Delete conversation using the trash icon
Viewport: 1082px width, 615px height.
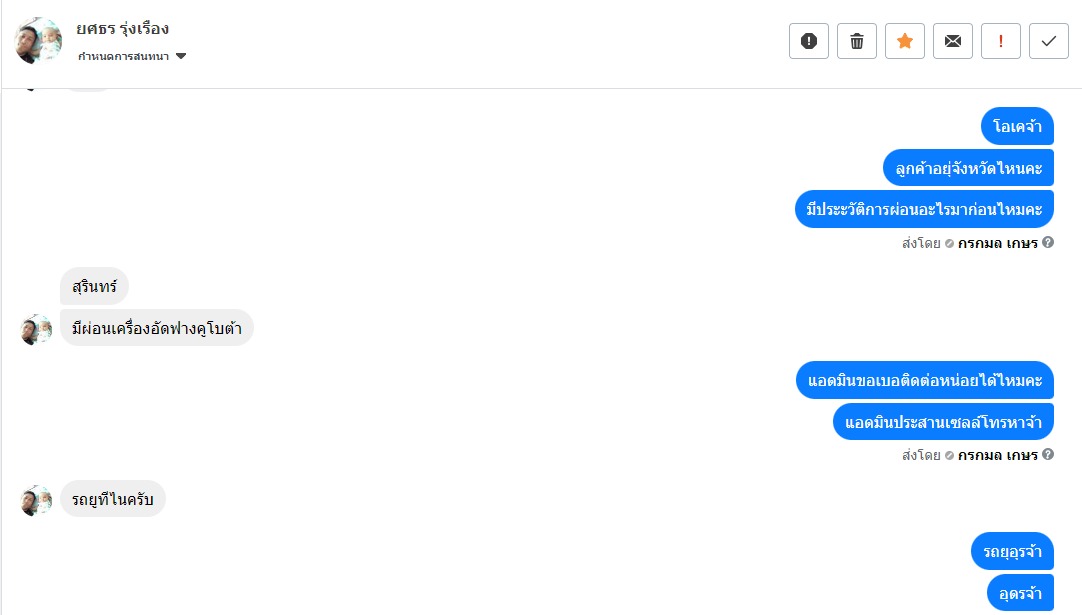pos(857,41)
